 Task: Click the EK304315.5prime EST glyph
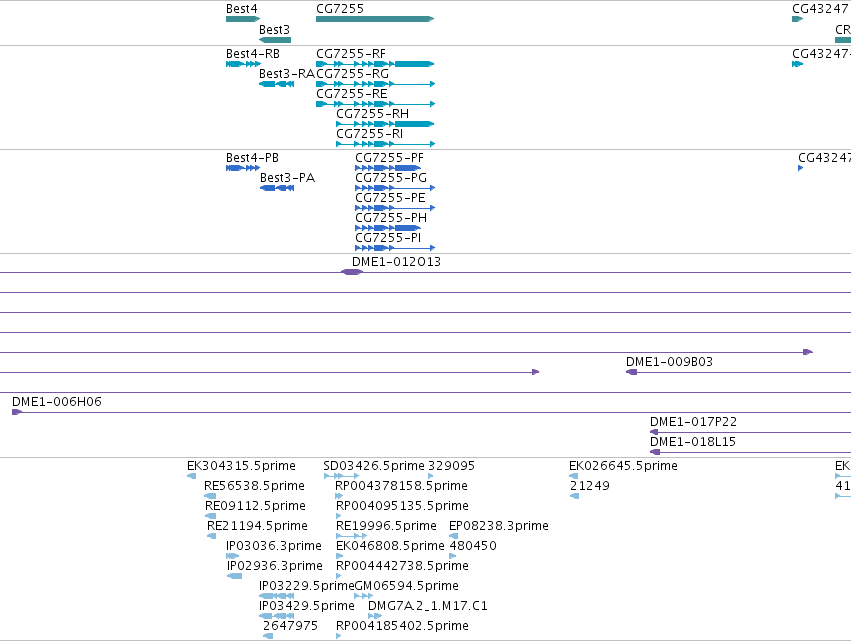click(x=192, y=476)
